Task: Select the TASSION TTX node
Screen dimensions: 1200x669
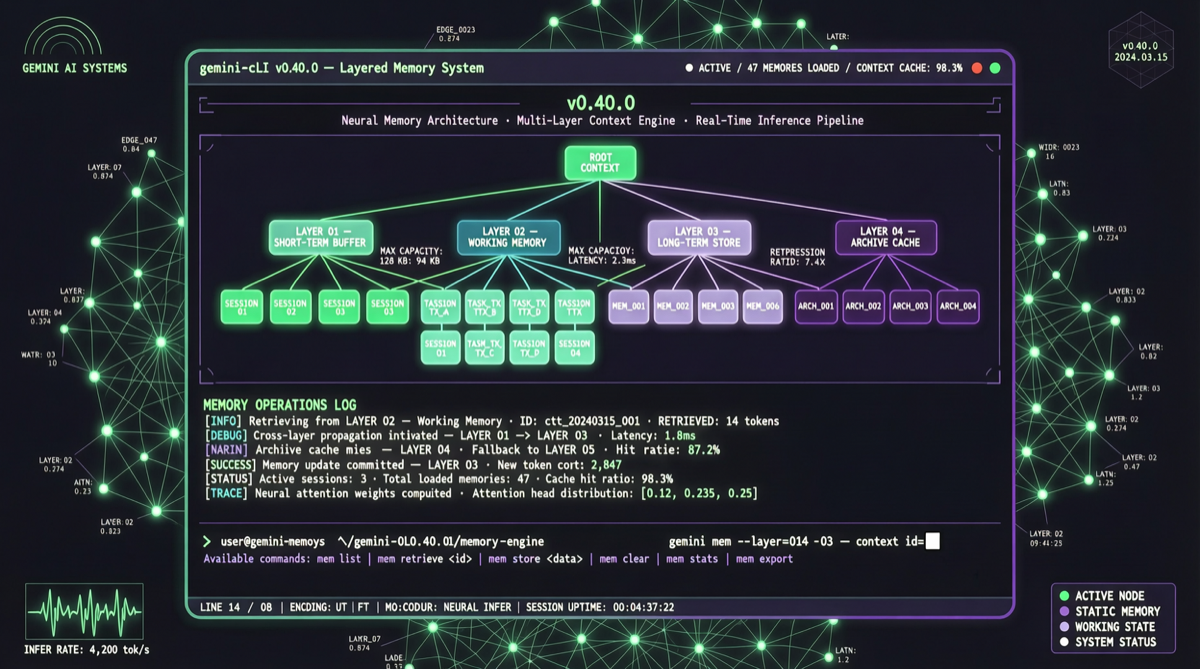Action: (x=574, y=307)
